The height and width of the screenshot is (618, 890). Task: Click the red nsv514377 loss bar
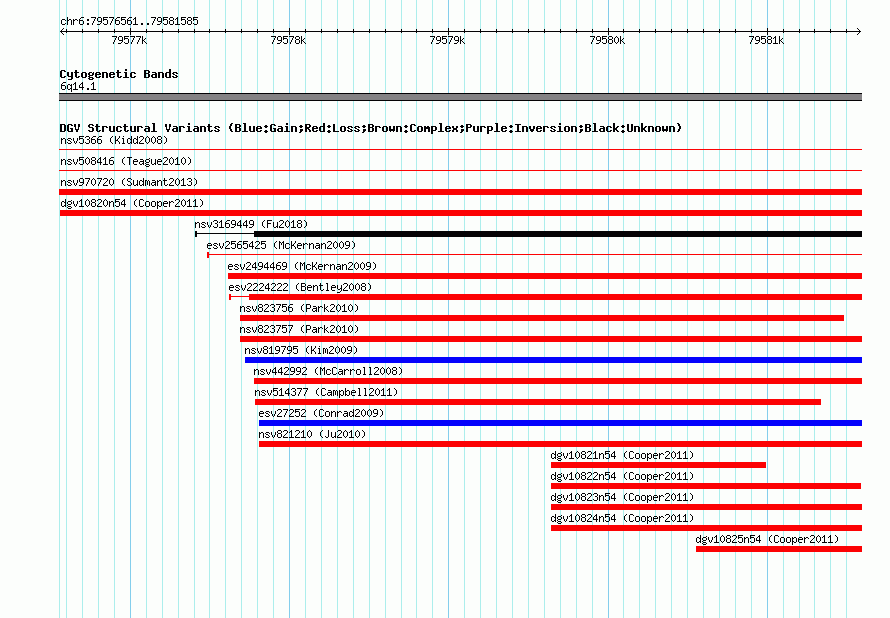coord(538,402)
